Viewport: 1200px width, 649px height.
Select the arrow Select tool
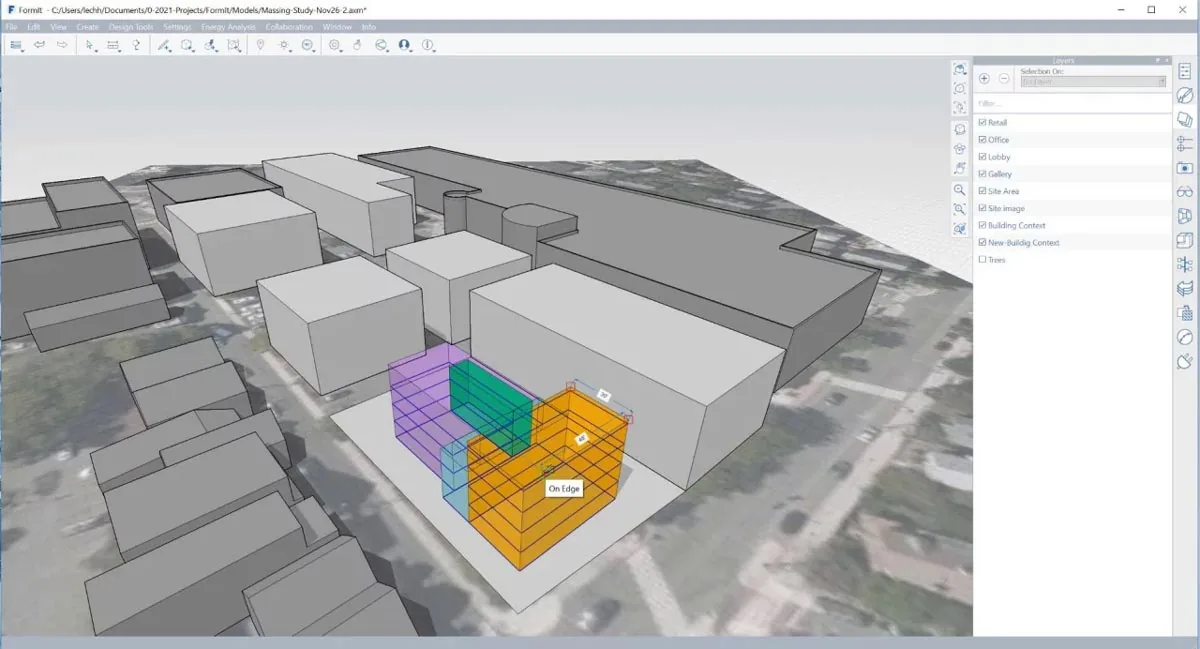coord(89,45)
